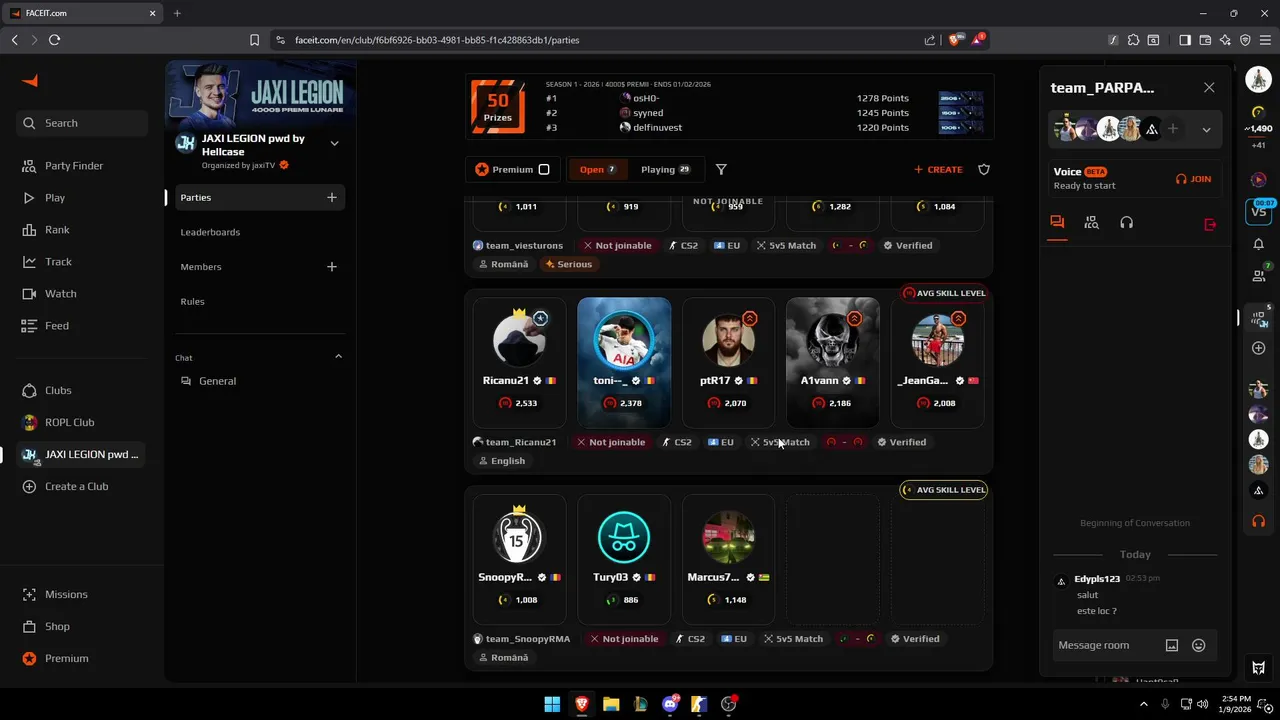1280x720 pixels.
Task: Click the red leave party icon
Action: (1210, 225)
